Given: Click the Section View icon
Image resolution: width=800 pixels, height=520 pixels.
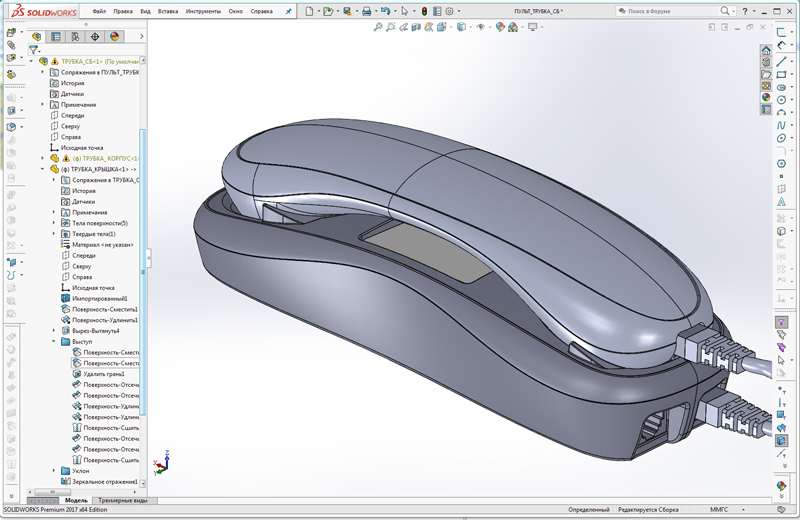Looking at the screenshot, I should tap(416, 27).
